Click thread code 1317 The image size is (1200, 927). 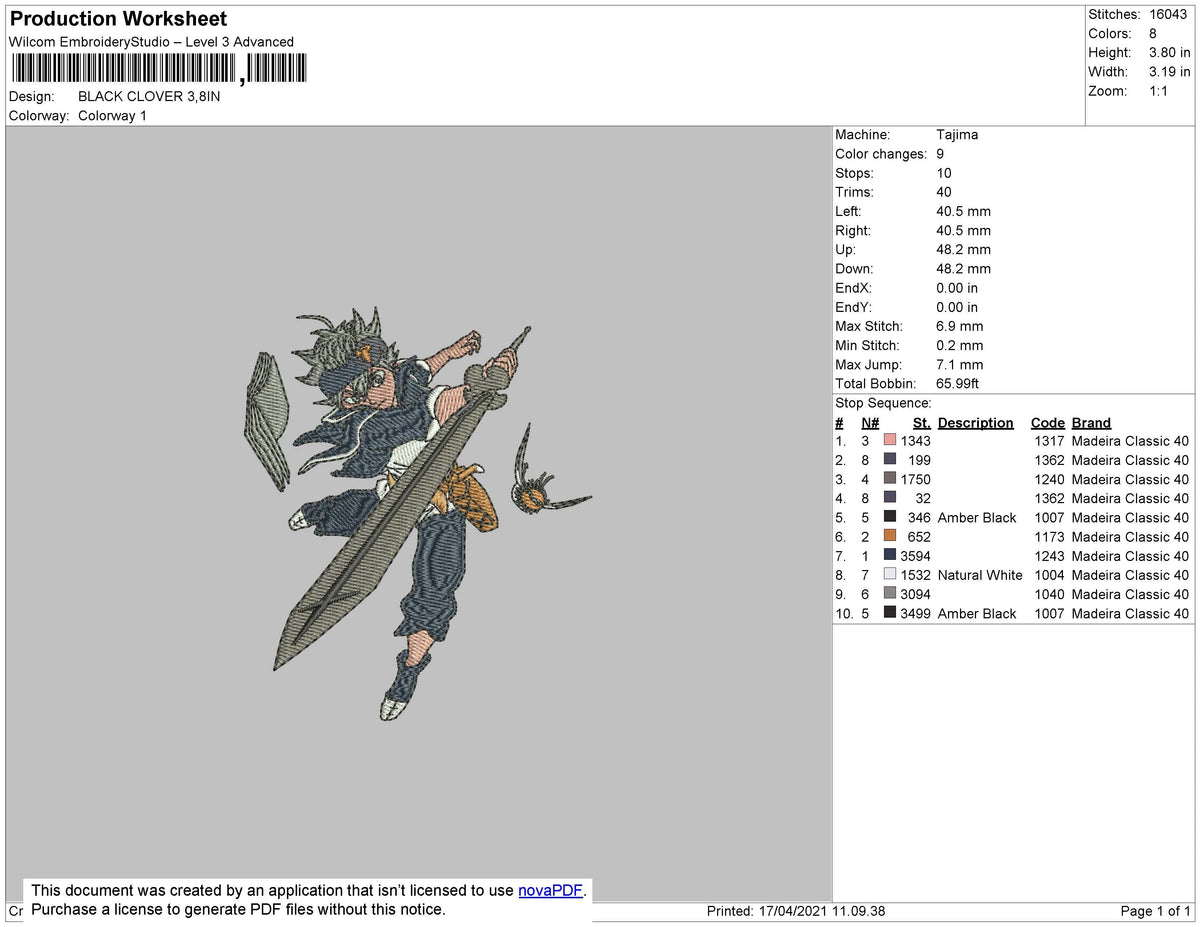tap(1048, 441)
